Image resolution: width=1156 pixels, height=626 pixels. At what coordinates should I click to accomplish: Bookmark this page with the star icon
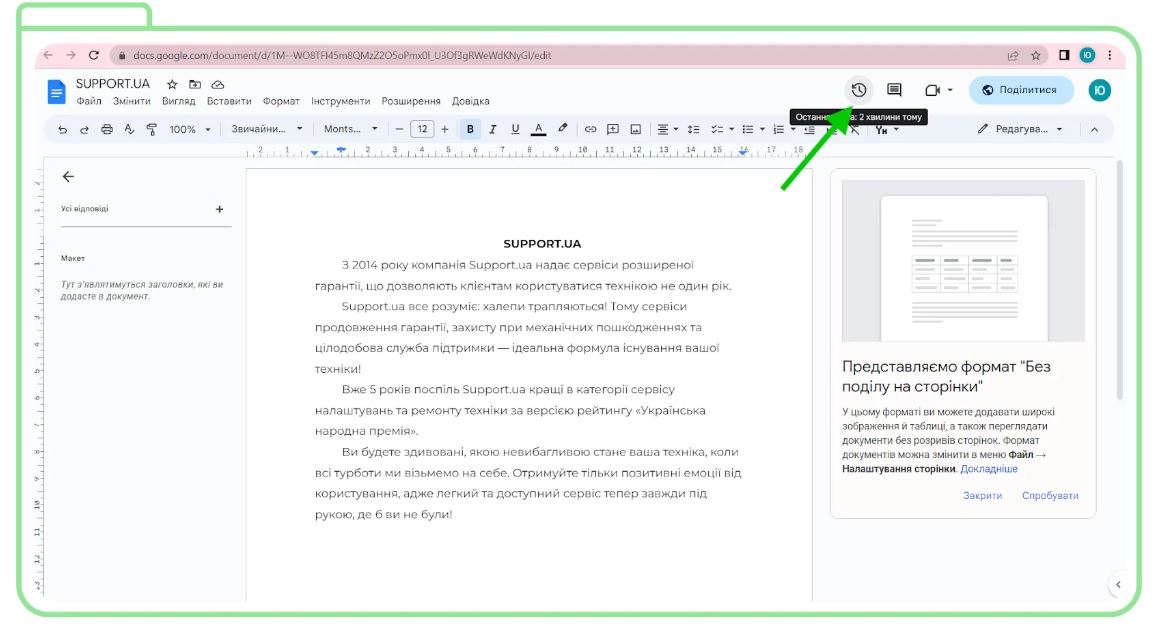1036,55
